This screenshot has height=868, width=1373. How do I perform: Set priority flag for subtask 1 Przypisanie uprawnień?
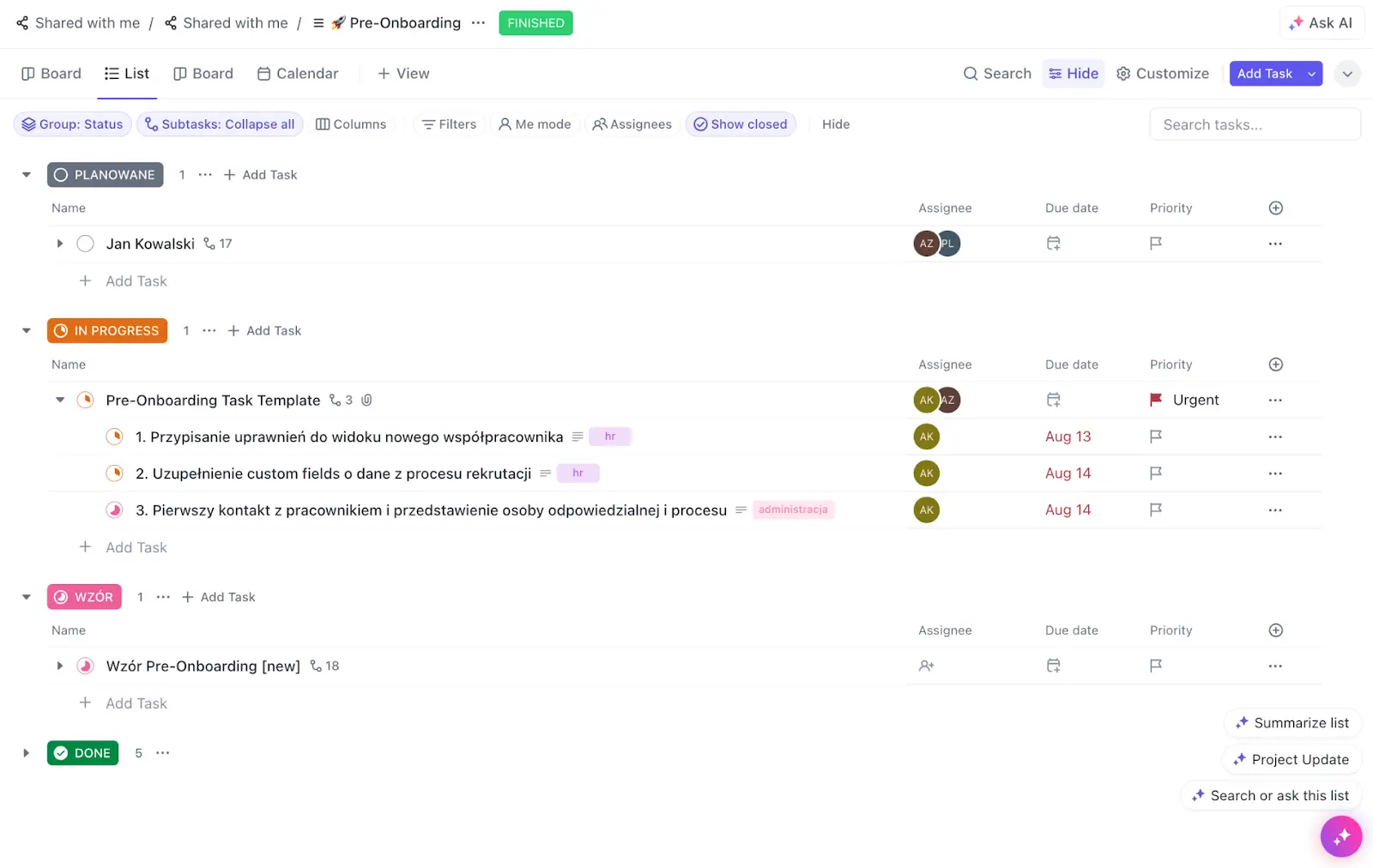pos(1156,437)
